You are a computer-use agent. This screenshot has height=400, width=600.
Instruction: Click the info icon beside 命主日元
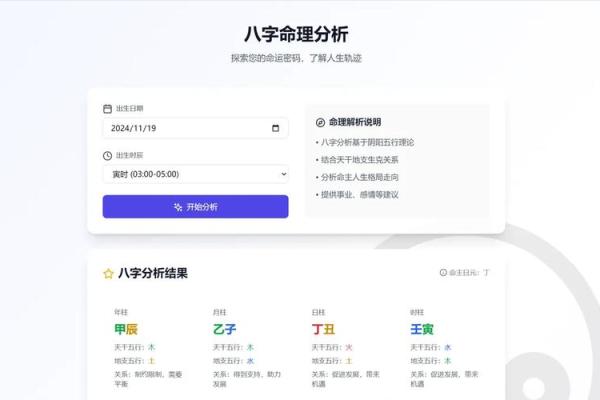pyautogui.click(x=443, y=273)
